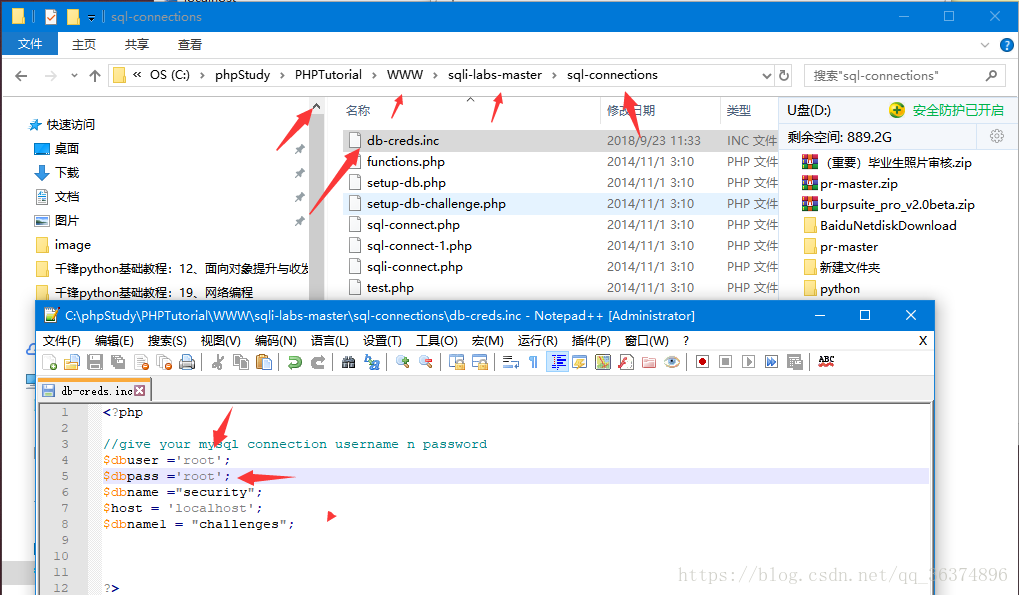Click the Copy toolbar icon in Notepad++

(241, 362)
